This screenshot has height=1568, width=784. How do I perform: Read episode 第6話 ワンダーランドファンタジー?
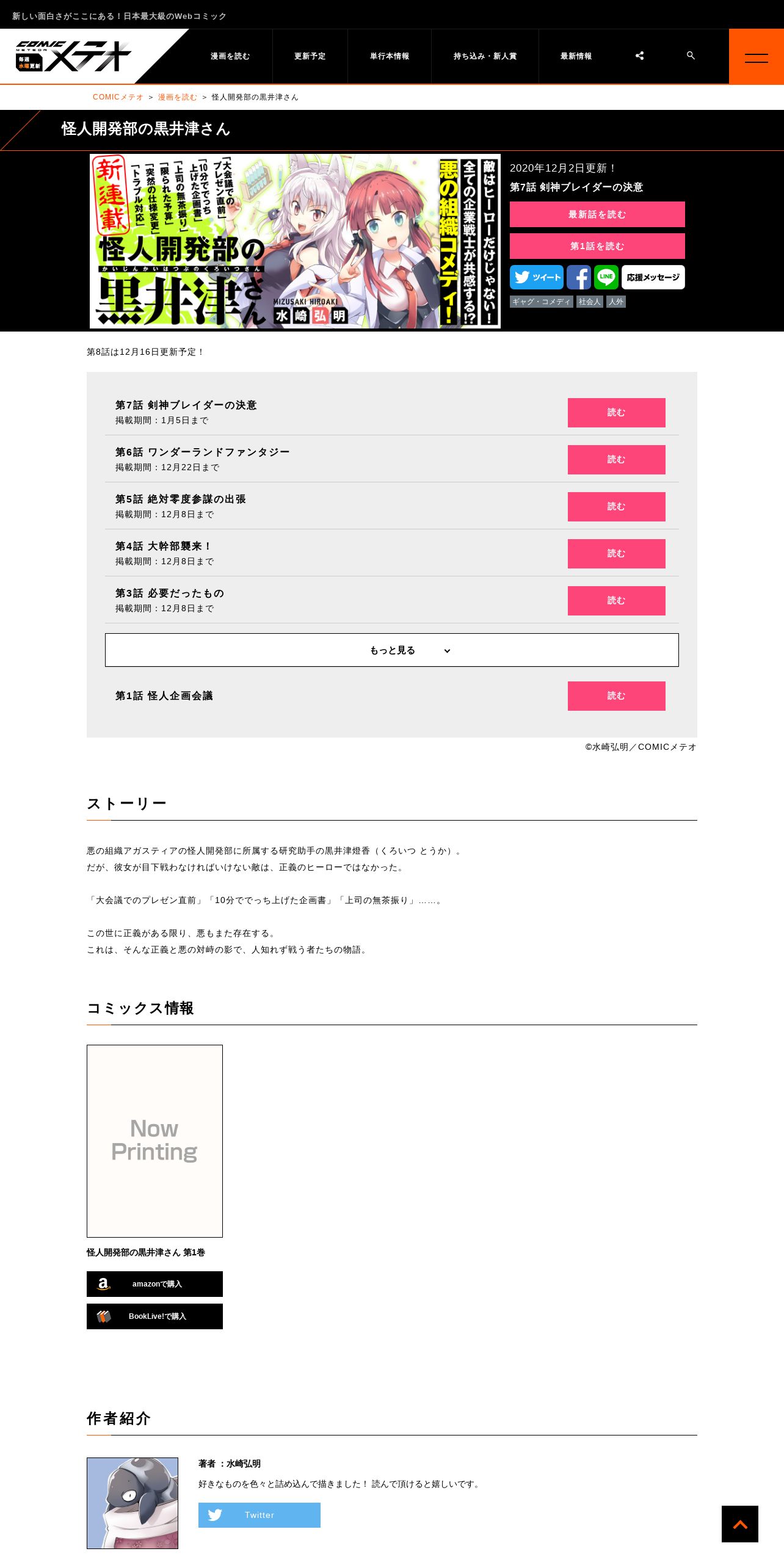tap(617, 460)
